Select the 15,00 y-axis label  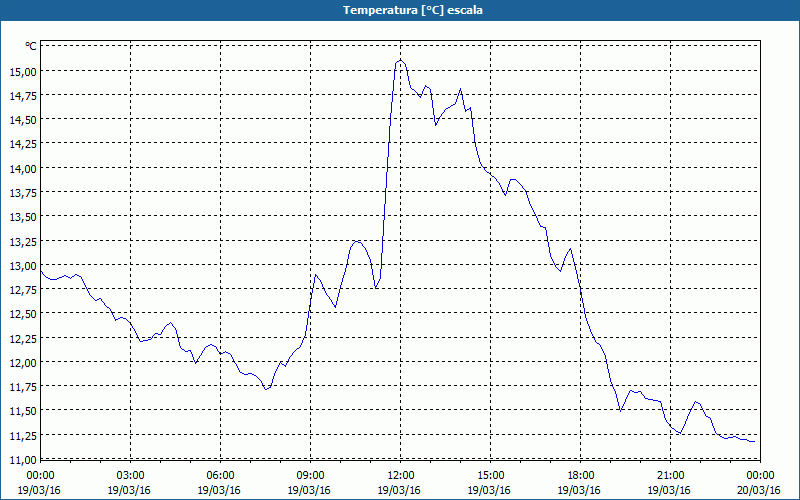pyautogui.click(x=23, y=71)
